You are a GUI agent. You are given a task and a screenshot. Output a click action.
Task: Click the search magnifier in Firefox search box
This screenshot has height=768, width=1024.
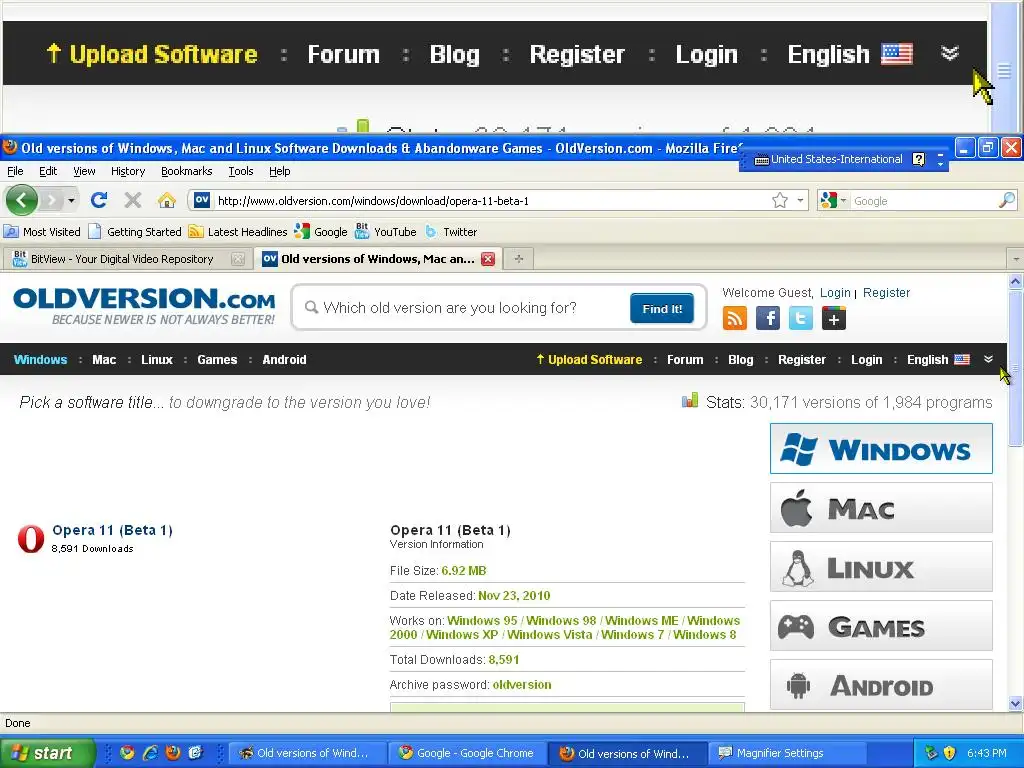1007,200
